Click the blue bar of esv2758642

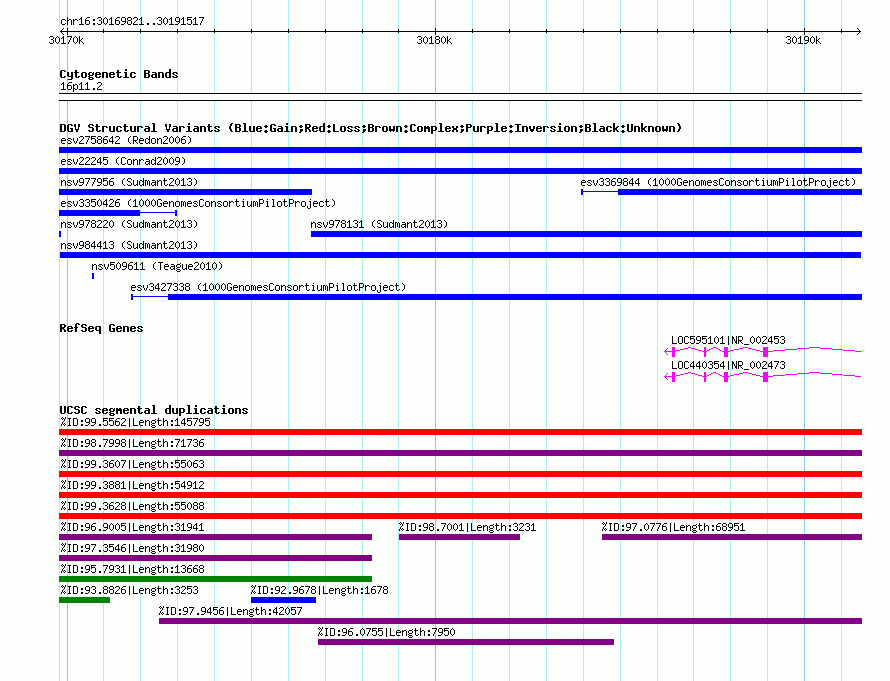(460, 150)
